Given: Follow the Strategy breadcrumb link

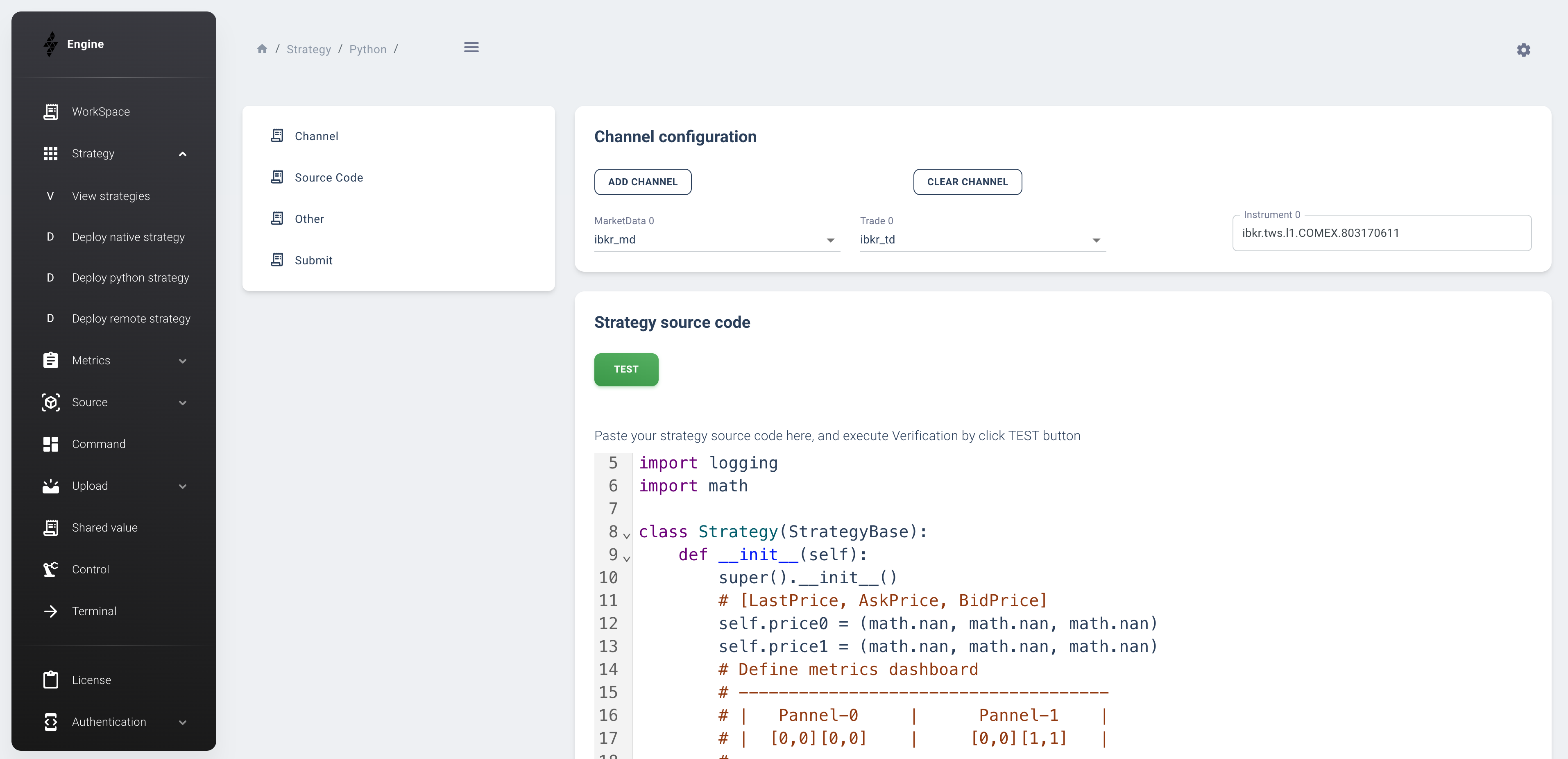Looking at the screenshot, I should tap(308, 49).
